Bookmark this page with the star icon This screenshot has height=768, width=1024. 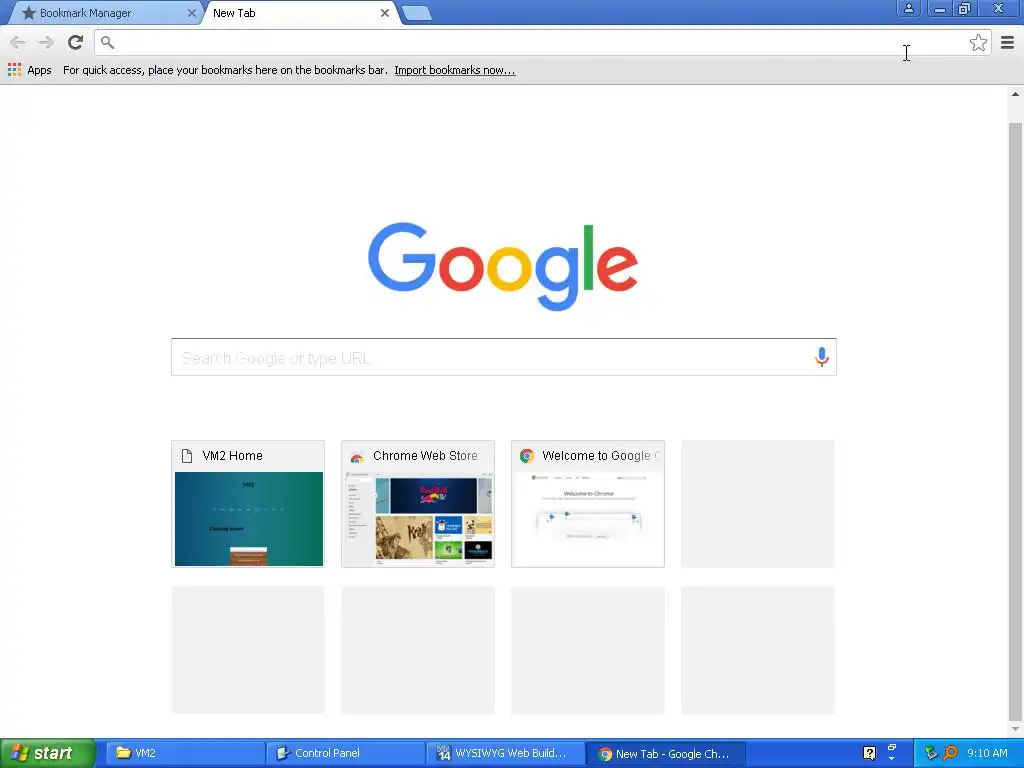pyautogui.click(x=978, y=43)
